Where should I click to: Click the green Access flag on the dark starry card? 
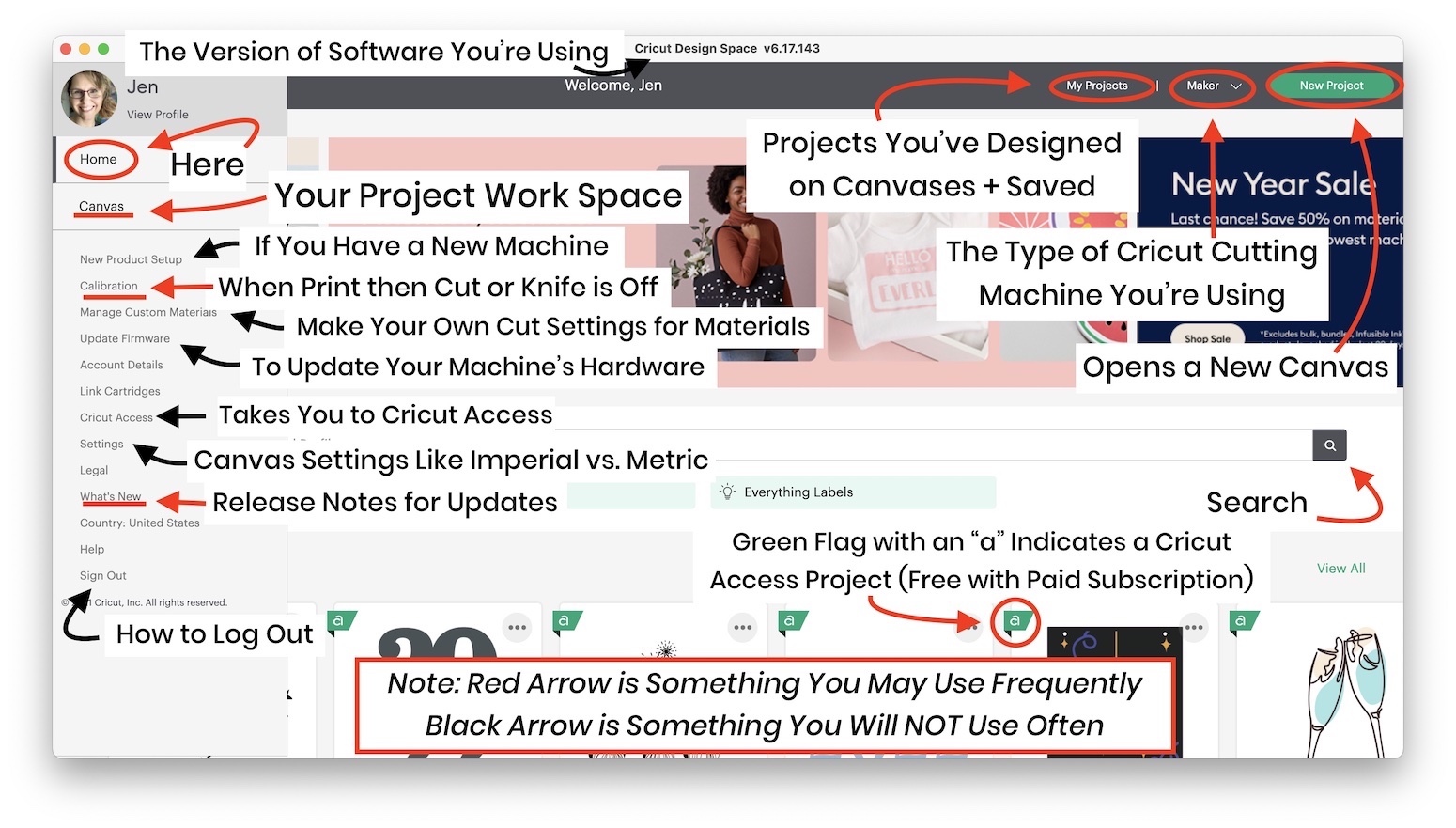point(1016,621)
